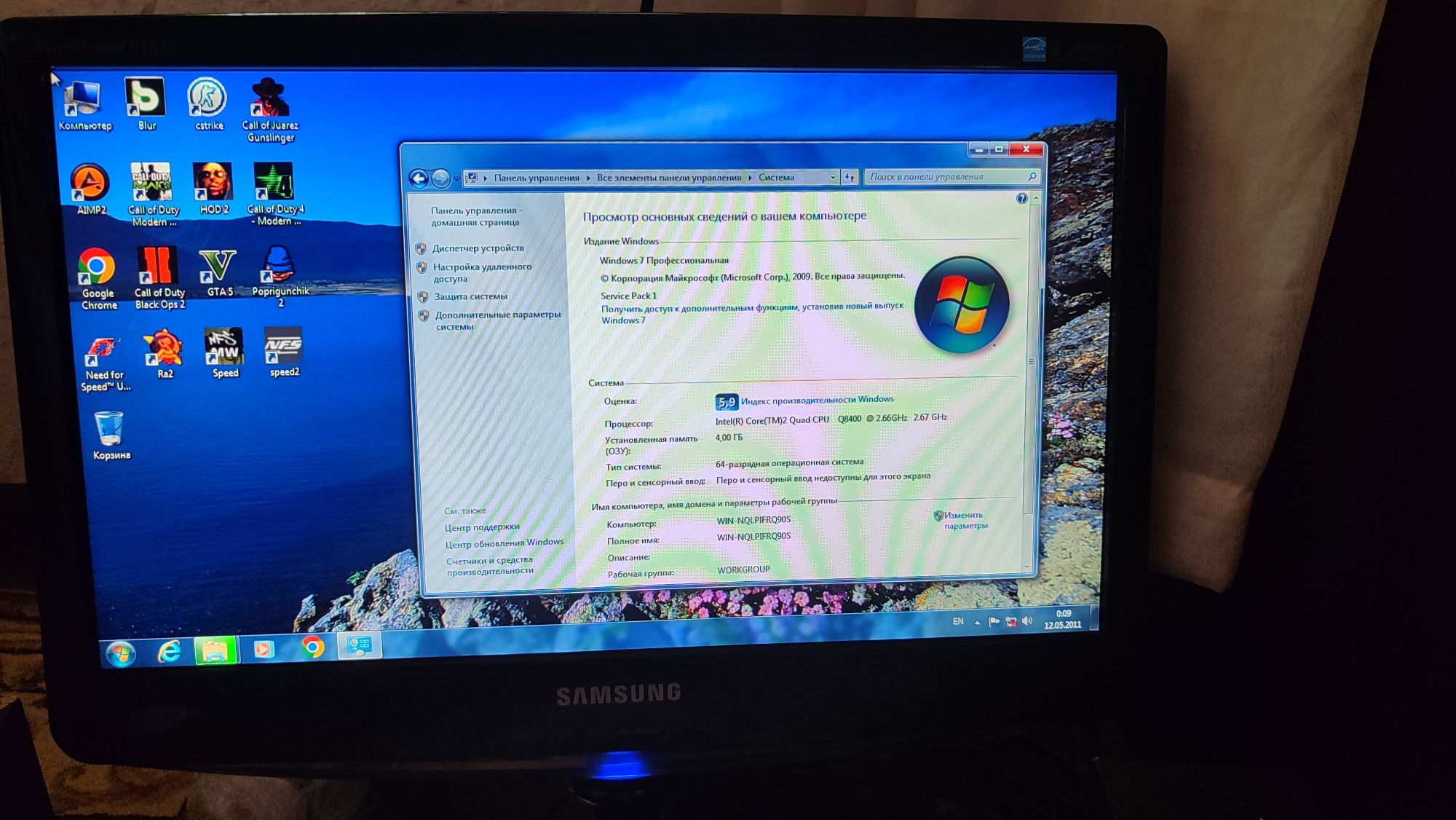Click the processor value Intel(R) Core(TM)2 Quad
Viewport: 1456px width, 820px height.
[831, 419]
